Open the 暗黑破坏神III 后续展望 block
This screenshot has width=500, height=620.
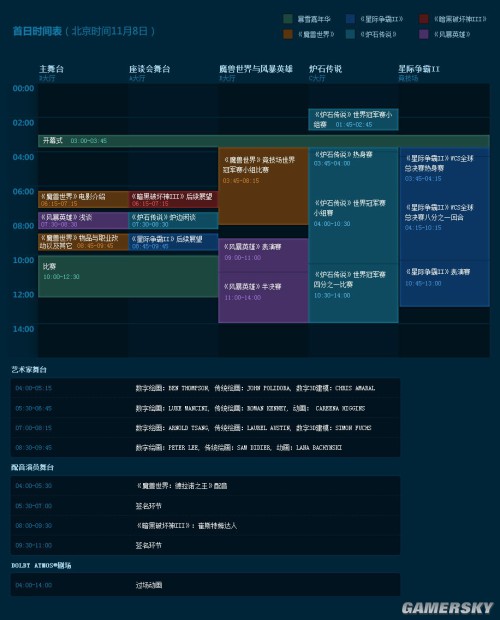point(173,199)
